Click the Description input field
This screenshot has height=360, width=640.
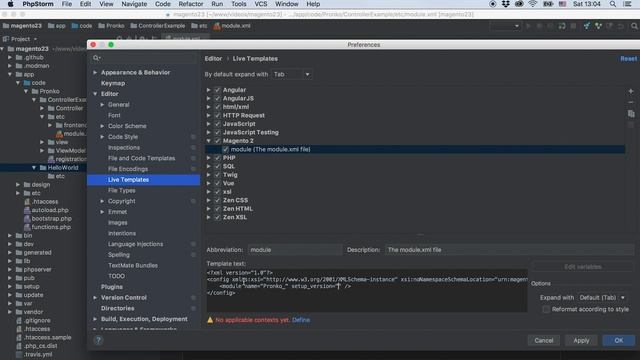pos(509,250)
